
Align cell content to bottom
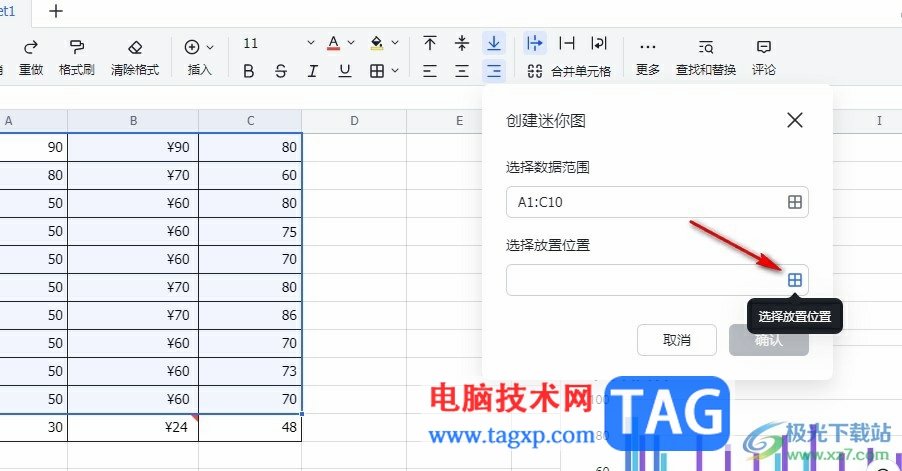pyautogui.click(x=494, y=43)
